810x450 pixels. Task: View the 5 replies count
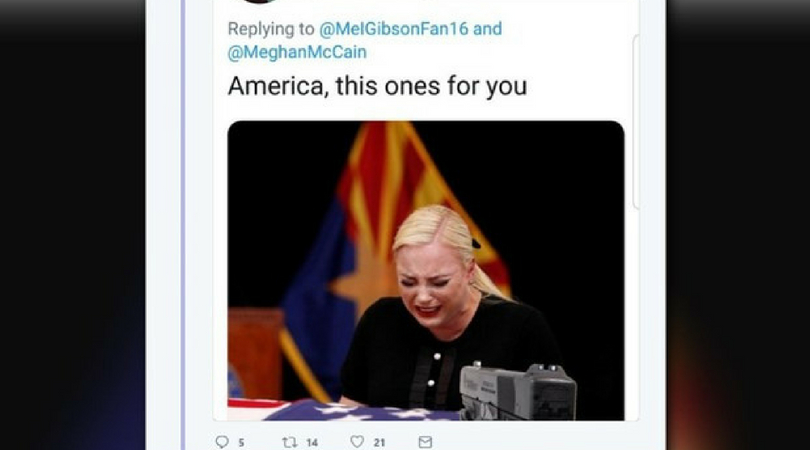point(241,443)
